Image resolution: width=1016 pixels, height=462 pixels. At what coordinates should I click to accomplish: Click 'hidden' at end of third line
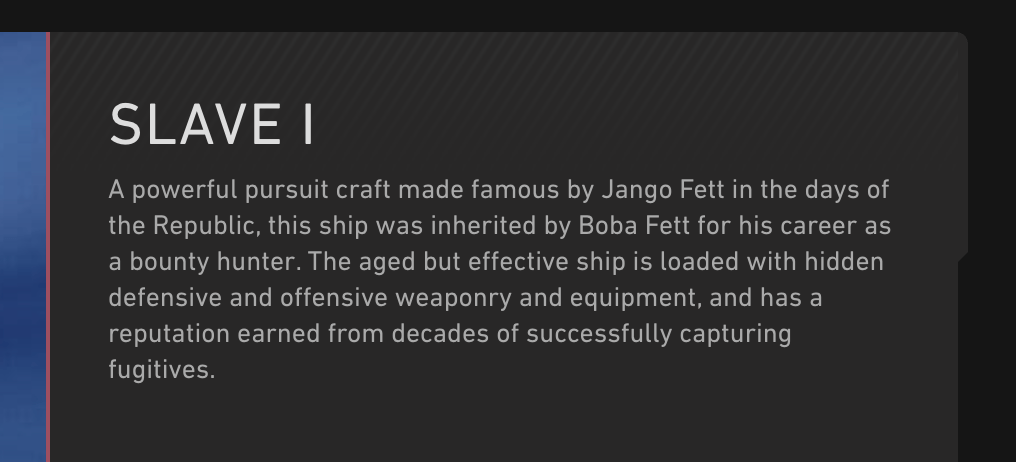(x=844, y=262)
